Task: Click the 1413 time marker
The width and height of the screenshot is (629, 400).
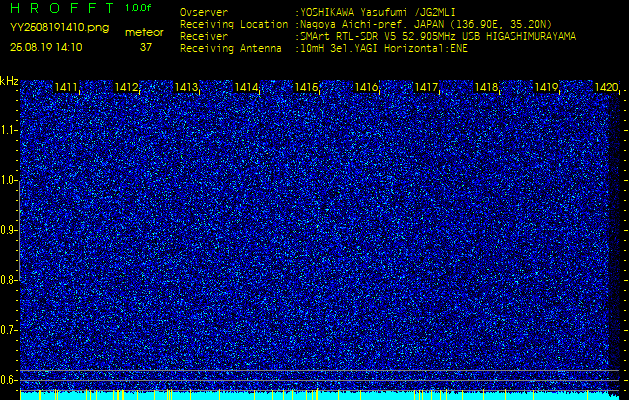Action: click(x=186, y=87)
